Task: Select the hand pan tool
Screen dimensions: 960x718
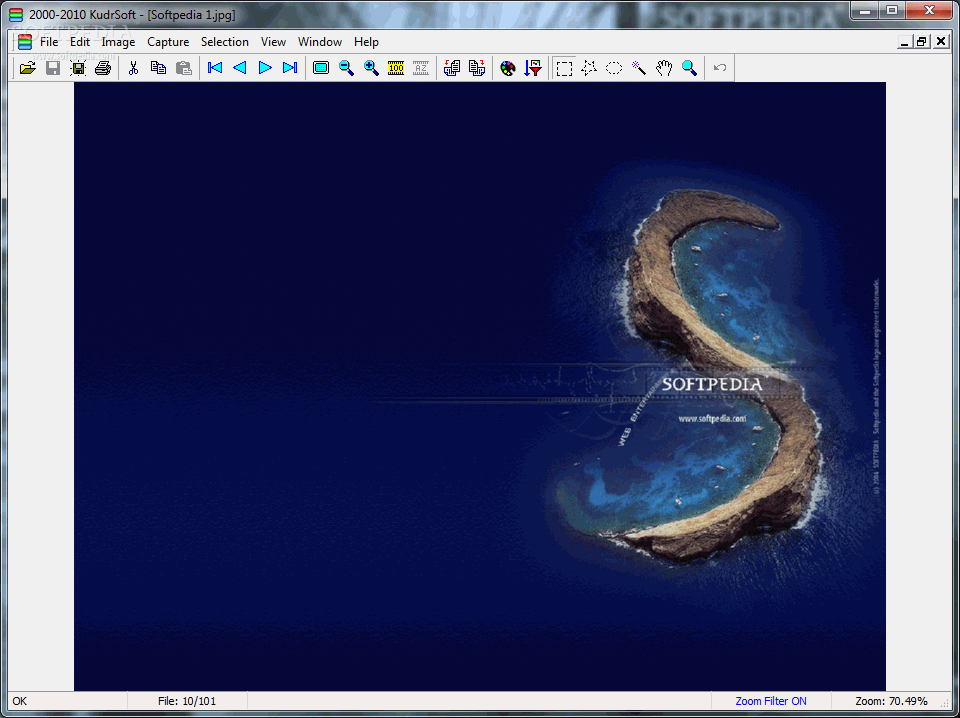Action: 664,68
